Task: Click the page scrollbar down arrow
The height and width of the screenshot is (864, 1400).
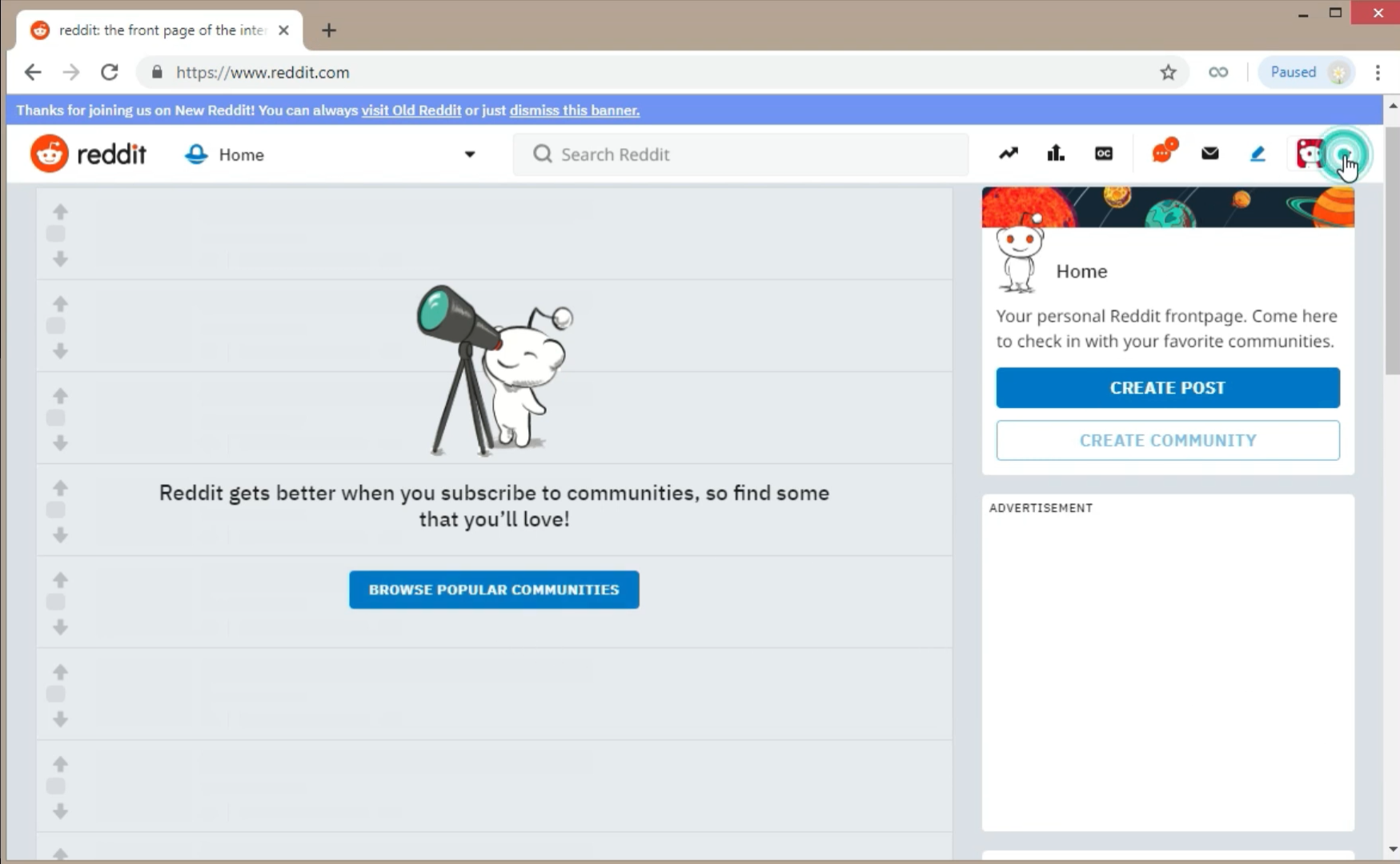Action: point(1393,849)
